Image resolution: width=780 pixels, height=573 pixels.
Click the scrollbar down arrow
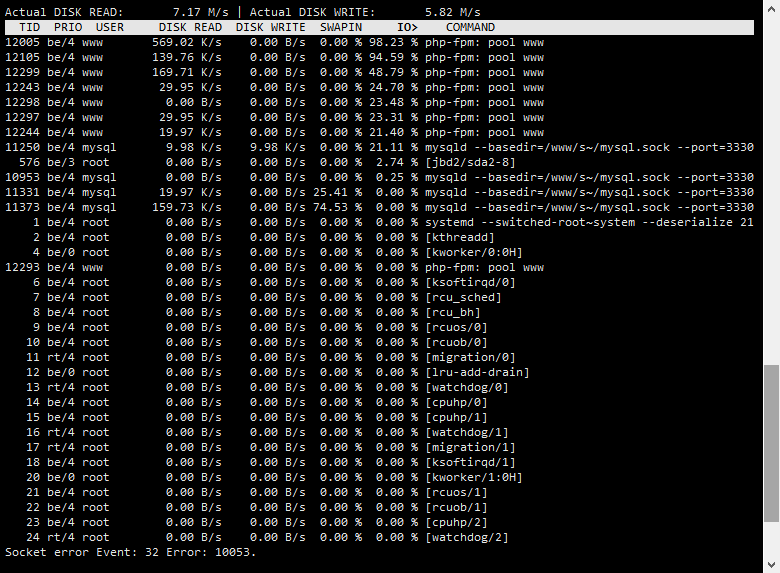coord(771,565)
